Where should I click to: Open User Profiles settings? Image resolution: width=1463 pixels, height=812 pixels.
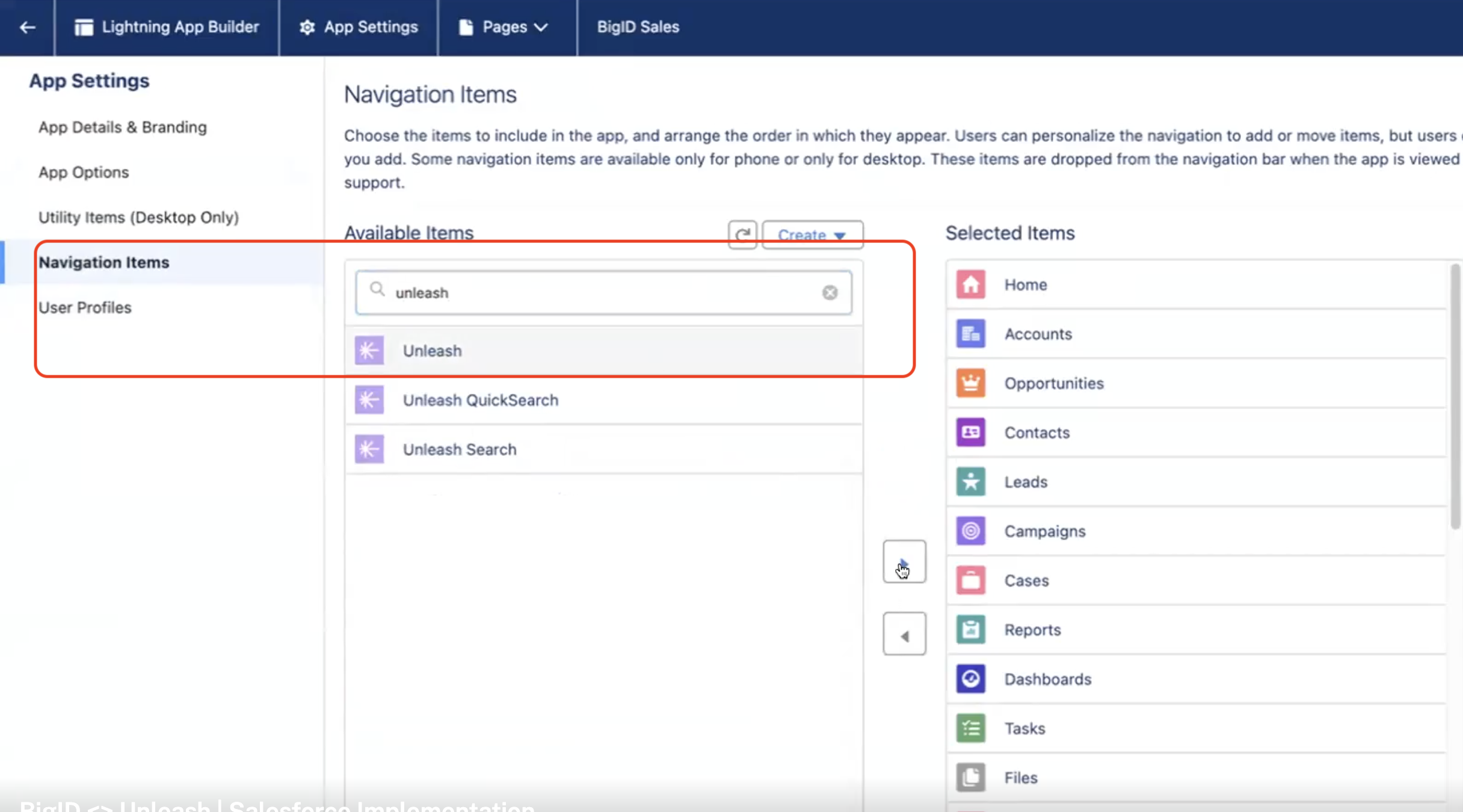(85, 307)
